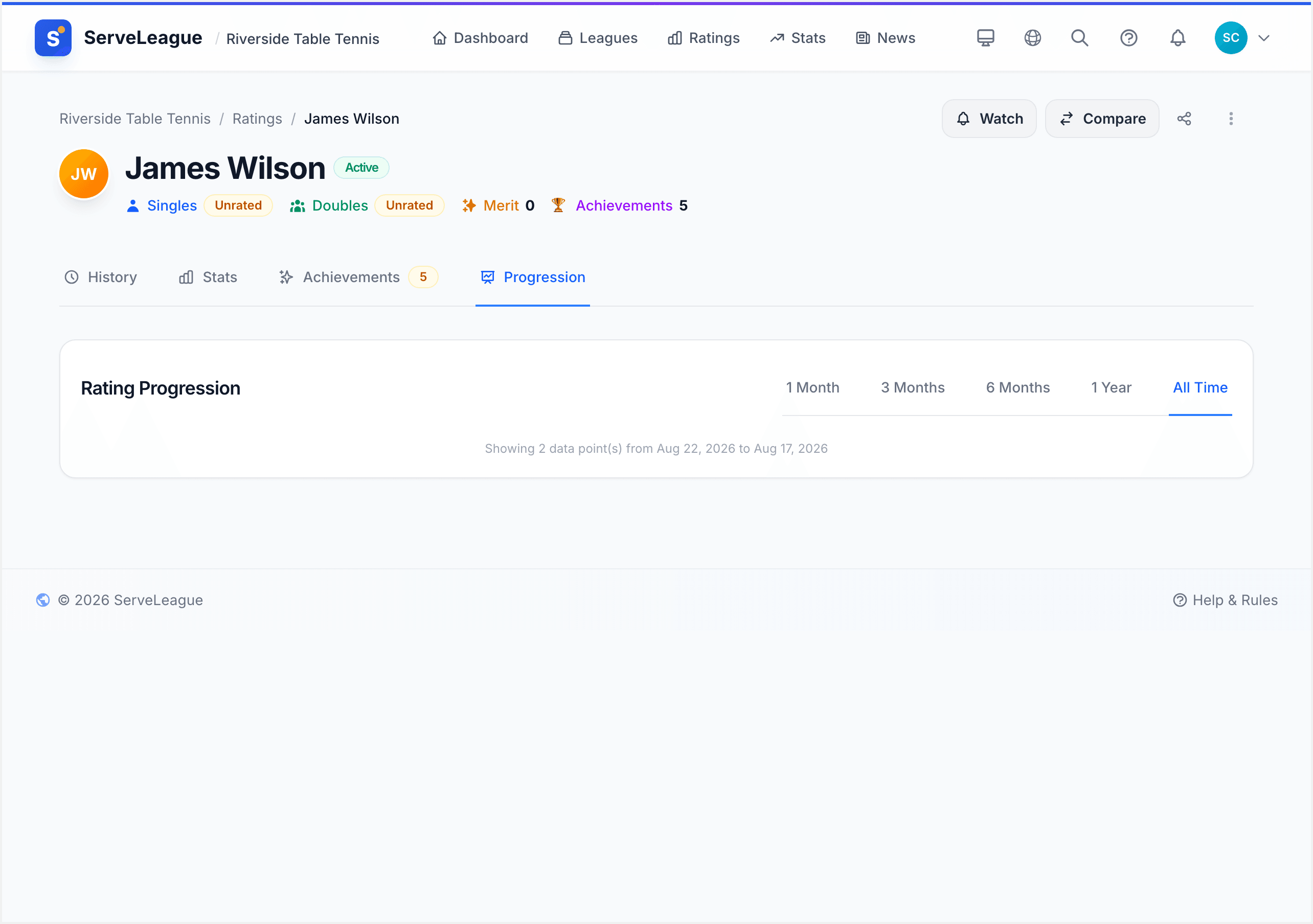Click the Merit score label
The image size is (1313, 924).
501,206
